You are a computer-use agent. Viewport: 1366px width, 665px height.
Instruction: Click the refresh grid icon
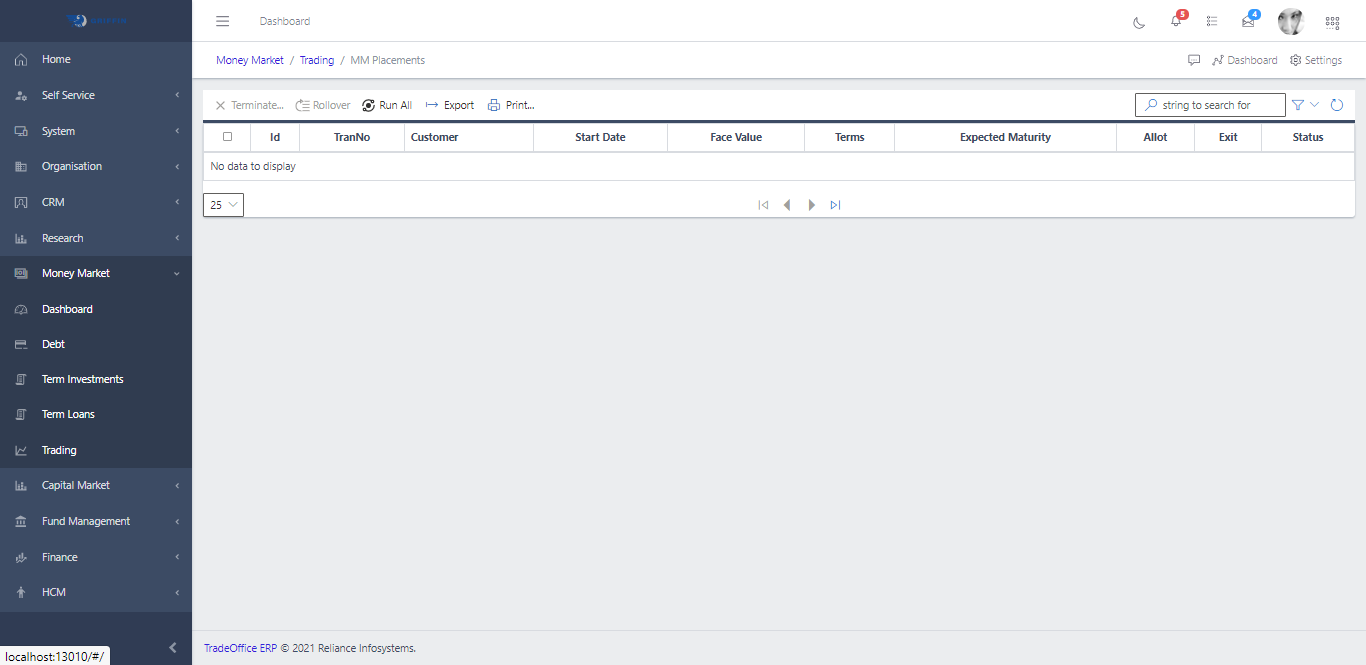pyautogui.click(x=1336, y=105)
